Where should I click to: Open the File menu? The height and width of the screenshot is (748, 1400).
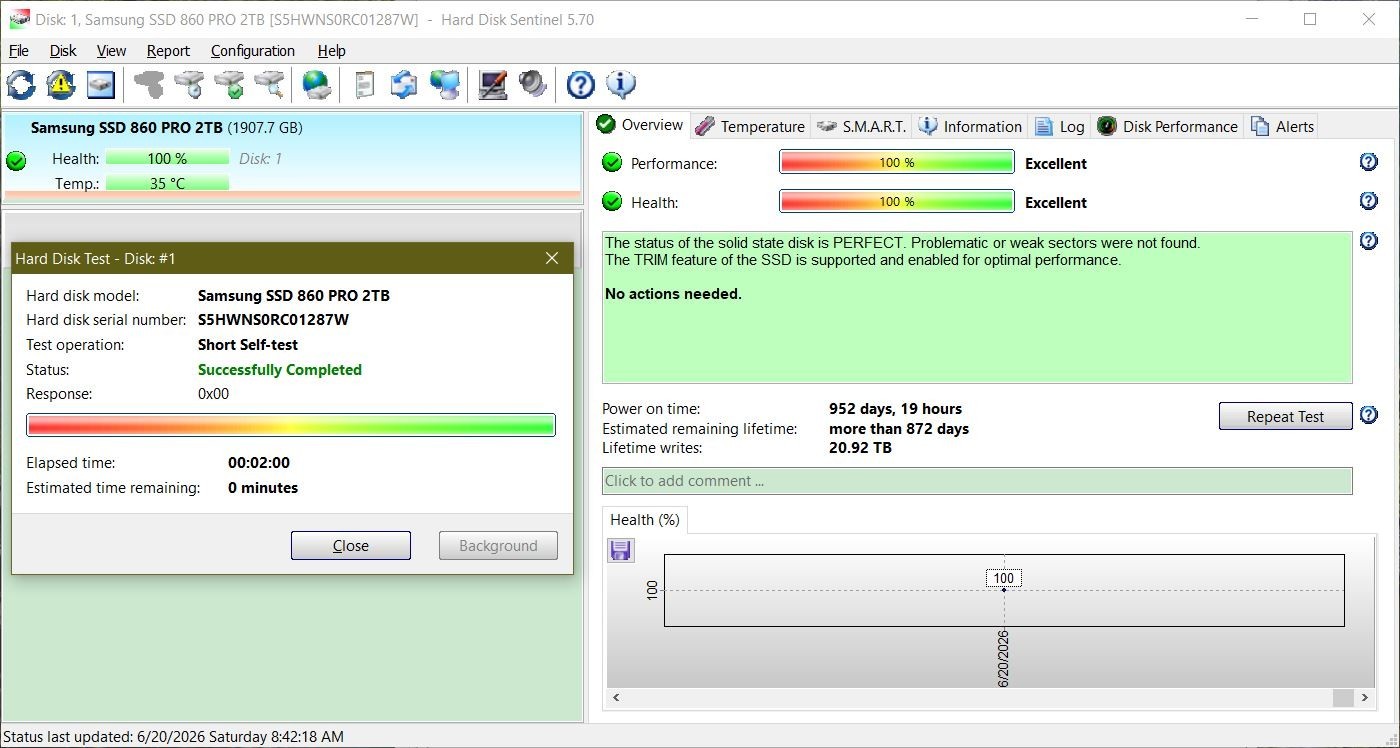[x=19, y=51]
